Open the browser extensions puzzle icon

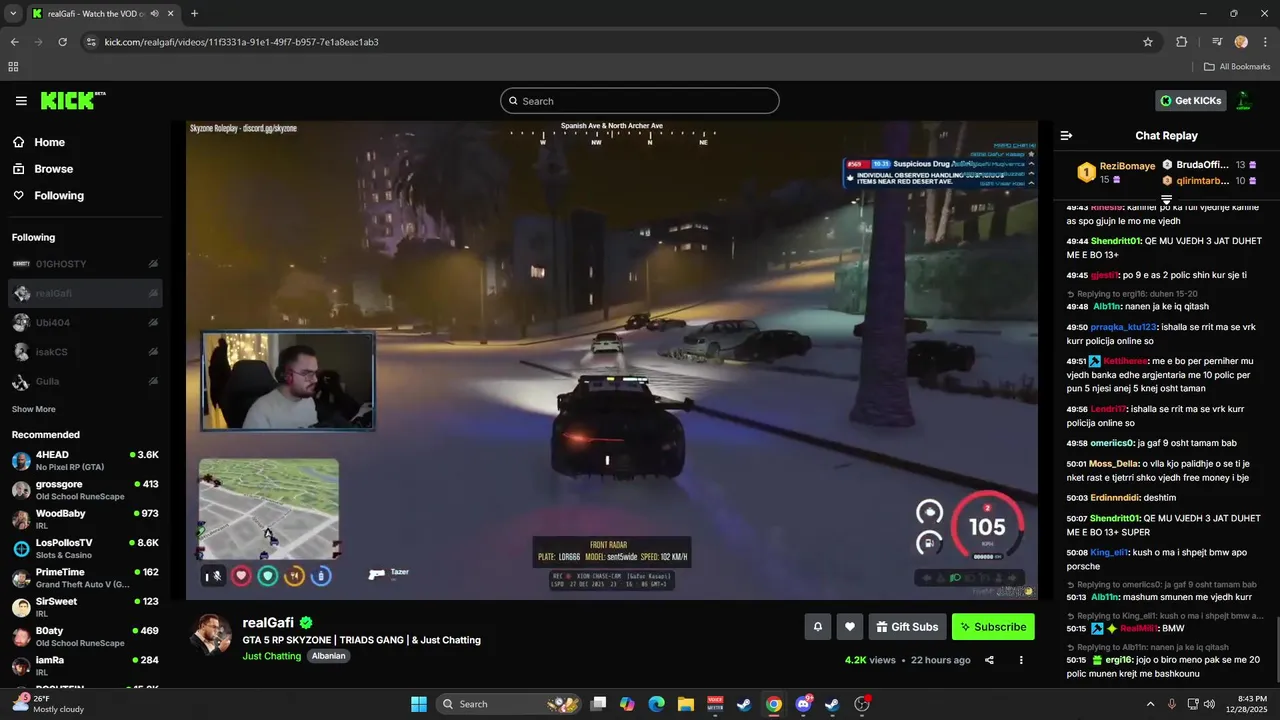(1182, 42)
